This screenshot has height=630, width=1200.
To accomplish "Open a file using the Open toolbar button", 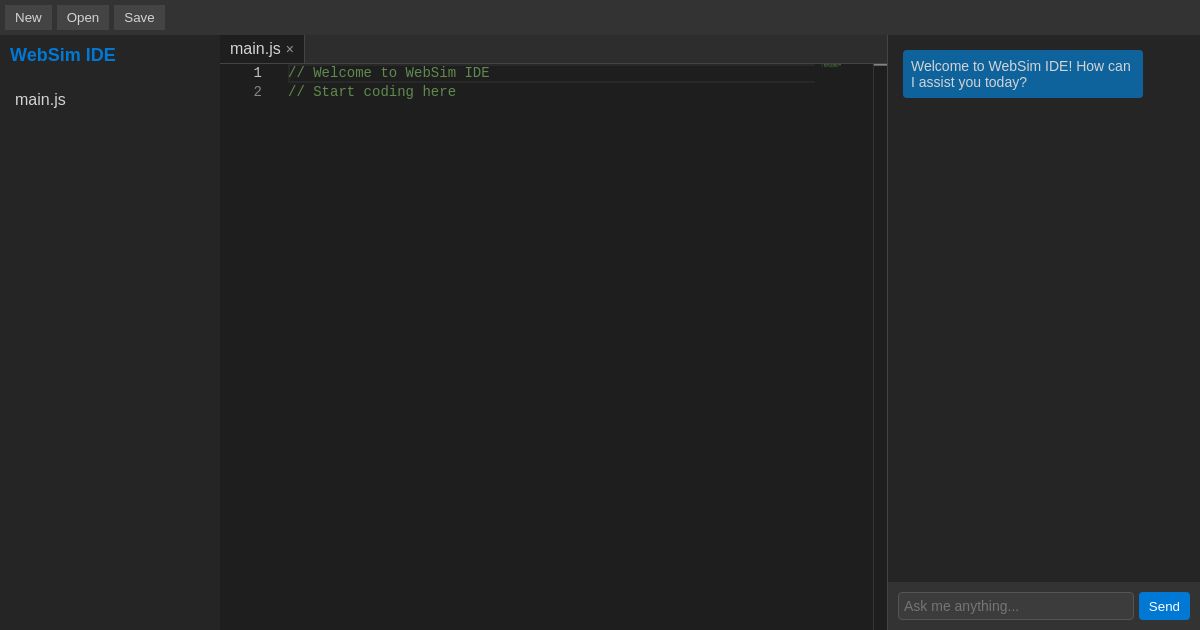I will (x=82, y=17).
